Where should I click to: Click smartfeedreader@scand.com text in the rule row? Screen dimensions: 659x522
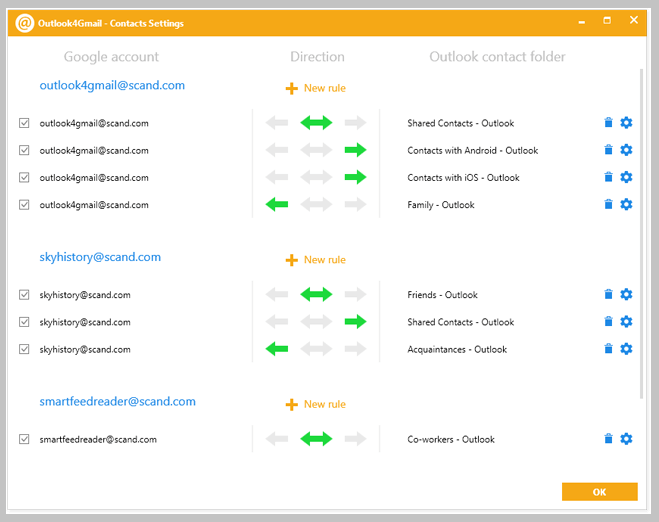tap(98, 440)
